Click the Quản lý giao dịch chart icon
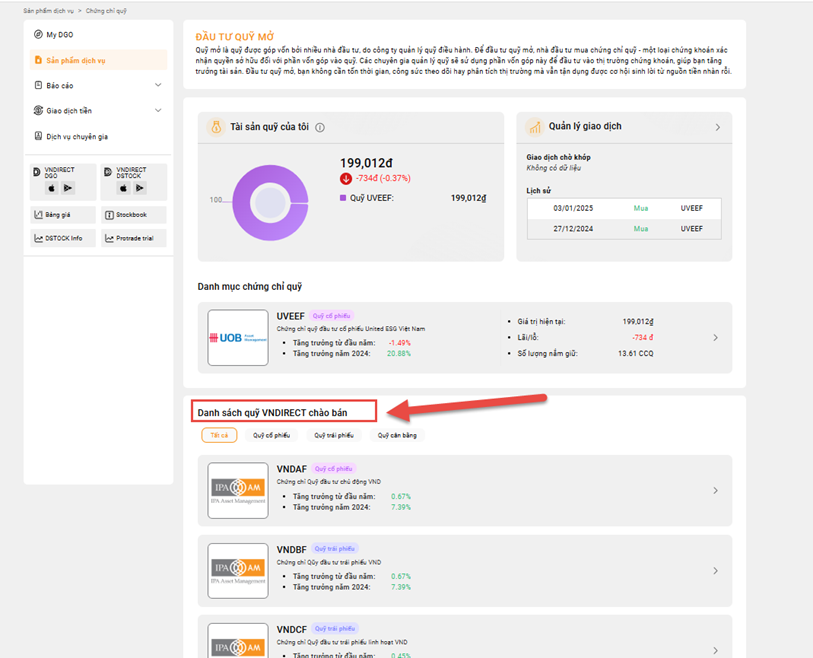 [535, 127]
